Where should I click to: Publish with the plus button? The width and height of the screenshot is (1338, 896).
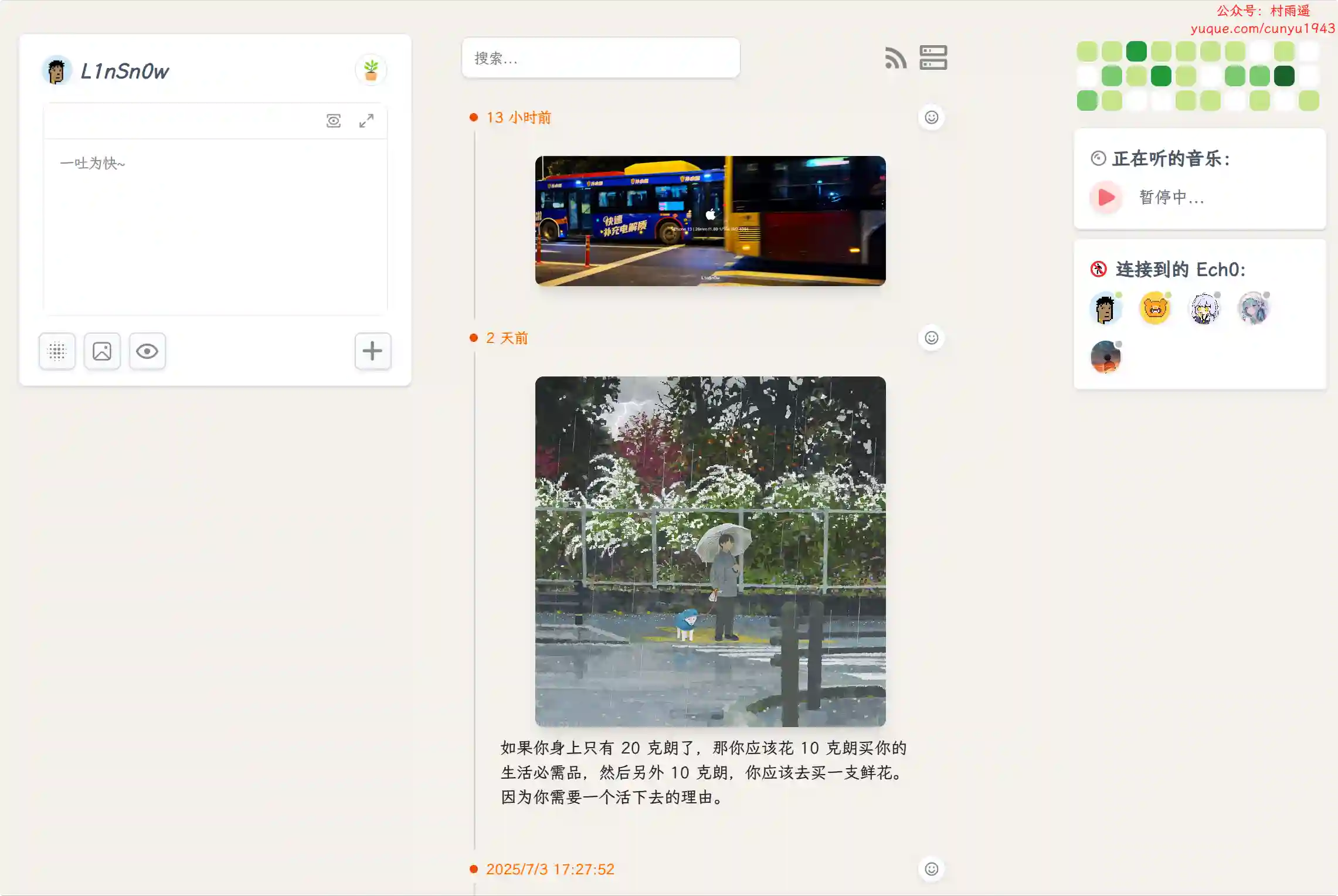click(x=372, y=351)
